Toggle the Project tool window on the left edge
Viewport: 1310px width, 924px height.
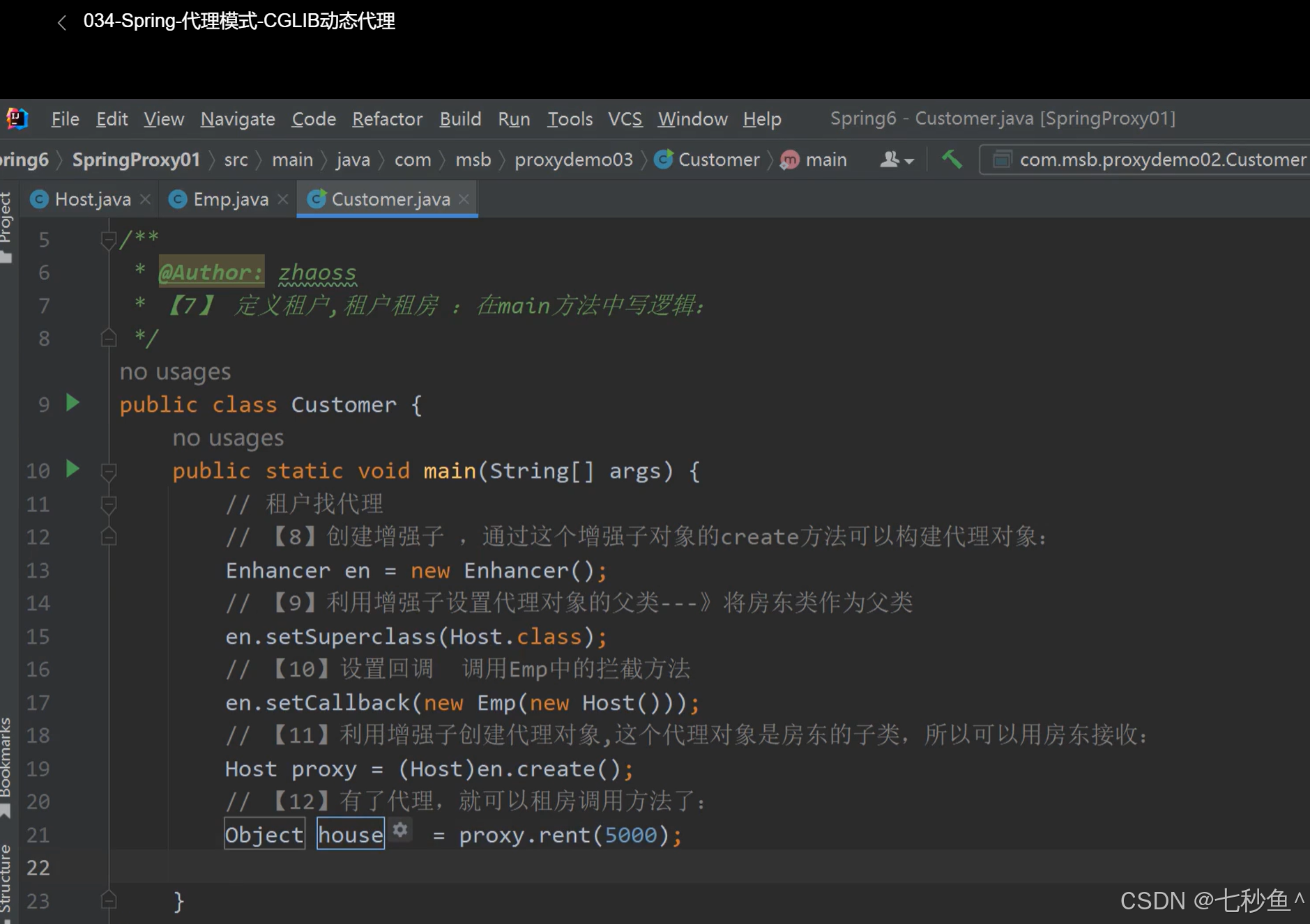tap(8, 216)
